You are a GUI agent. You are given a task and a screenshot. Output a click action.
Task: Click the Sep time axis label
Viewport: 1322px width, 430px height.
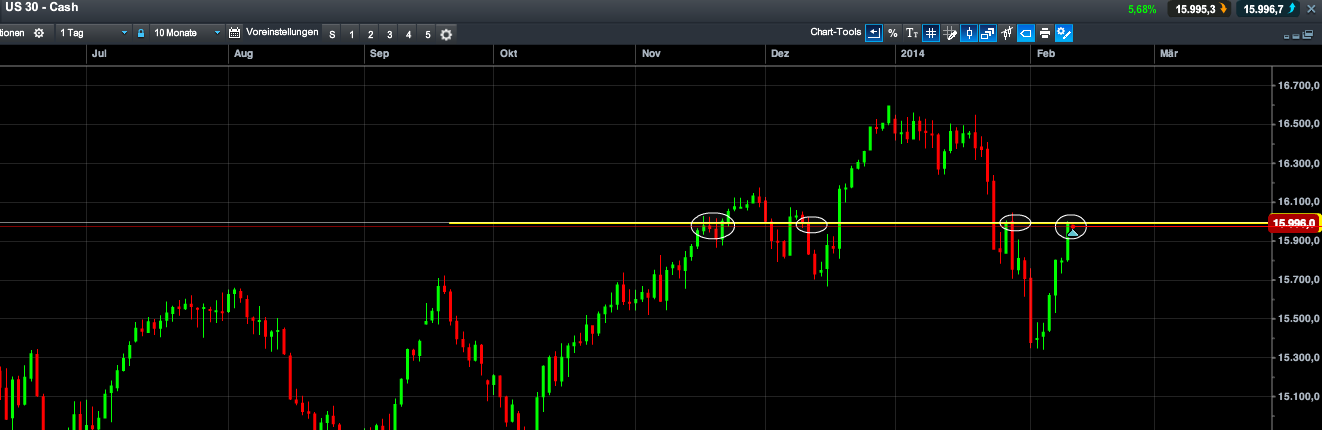(x=379, y=53)
